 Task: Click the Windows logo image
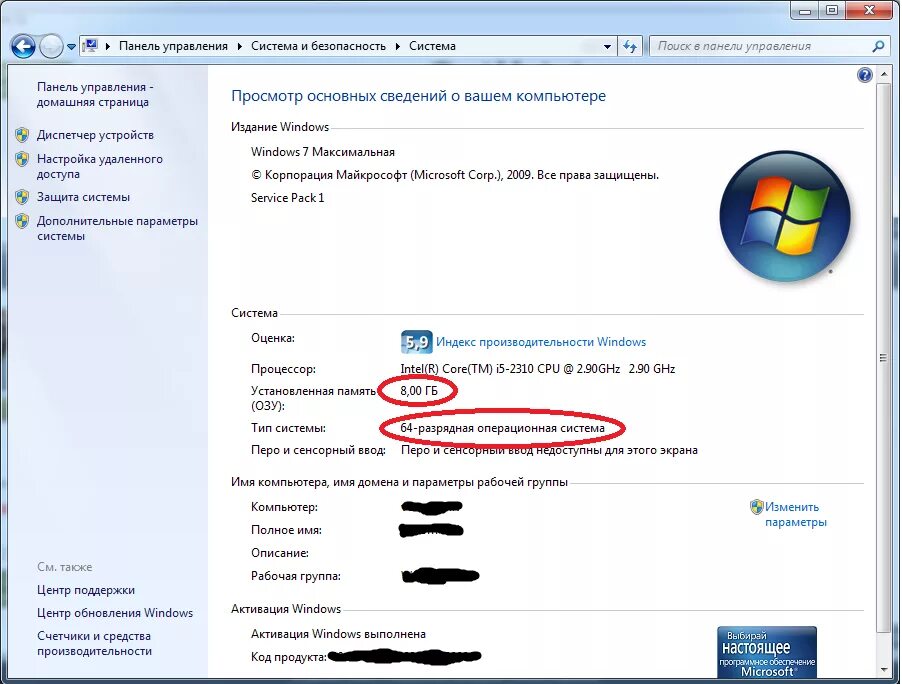point(785,216)
